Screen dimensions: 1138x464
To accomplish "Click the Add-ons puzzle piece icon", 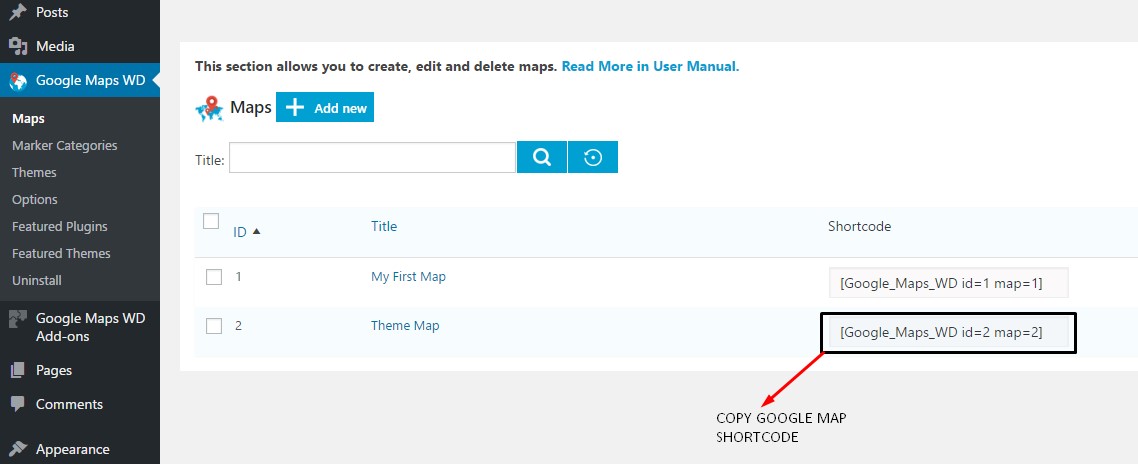I will (x=18, y=319).
